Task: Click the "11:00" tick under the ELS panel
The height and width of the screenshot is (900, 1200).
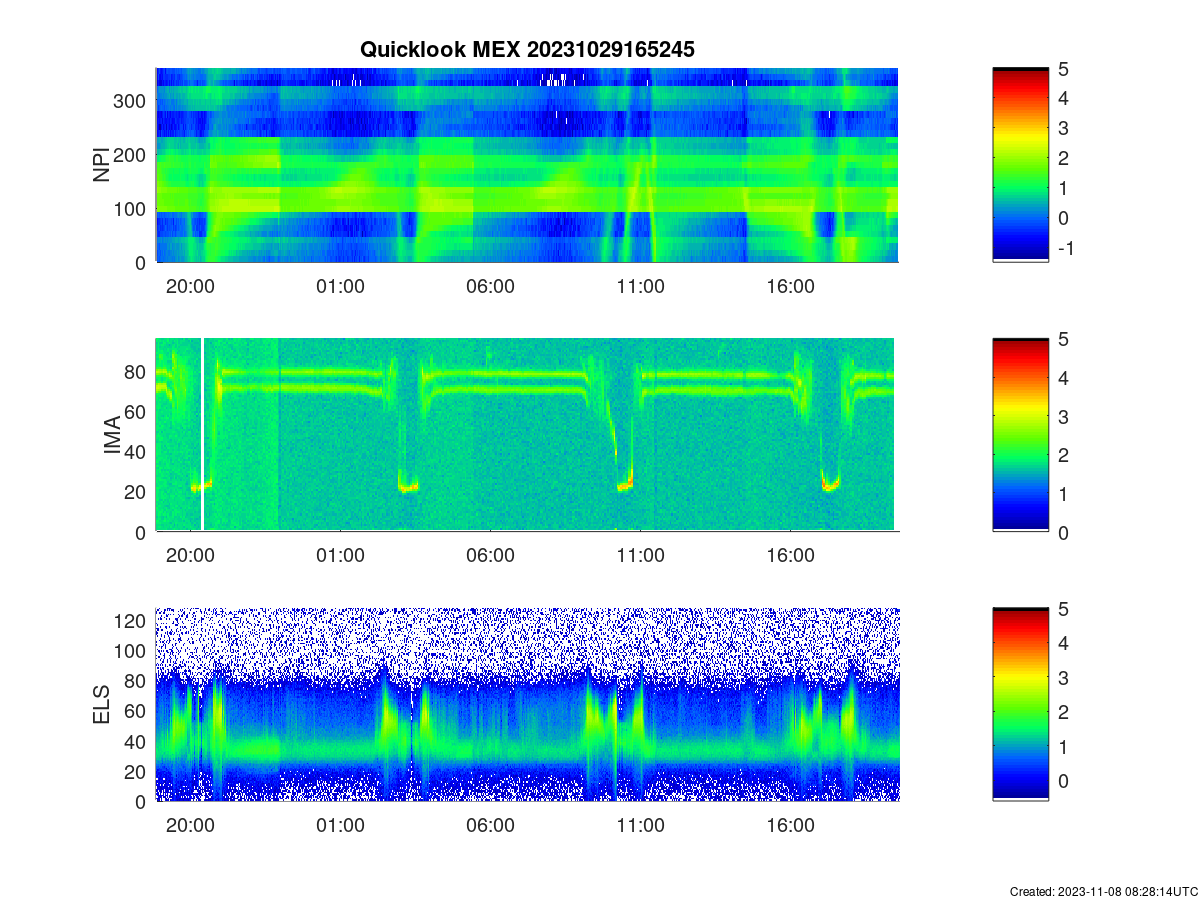Action: pos(640,826)
